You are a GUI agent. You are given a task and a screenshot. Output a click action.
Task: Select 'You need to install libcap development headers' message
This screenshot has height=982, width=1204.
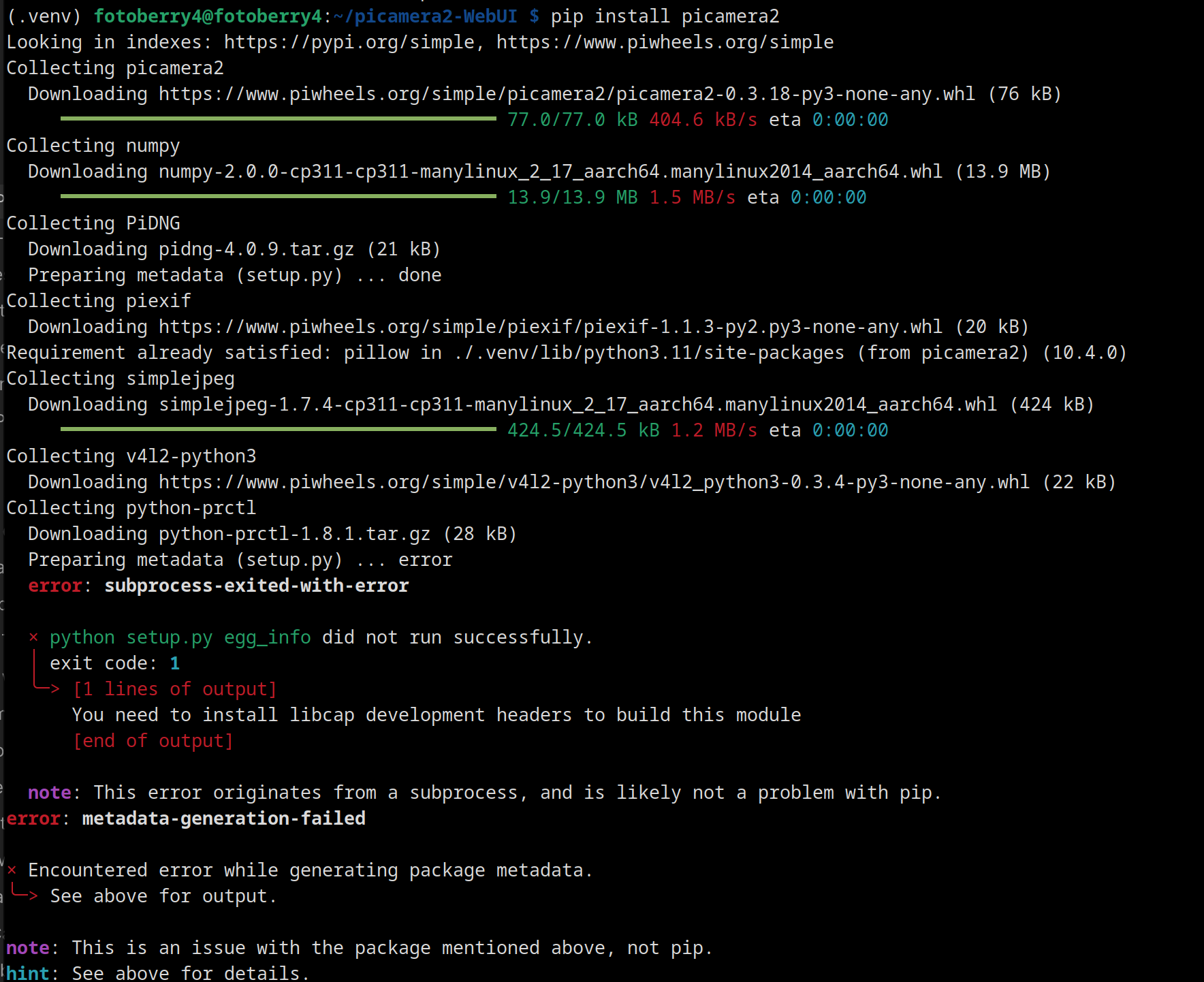click(x=437, y=715)
